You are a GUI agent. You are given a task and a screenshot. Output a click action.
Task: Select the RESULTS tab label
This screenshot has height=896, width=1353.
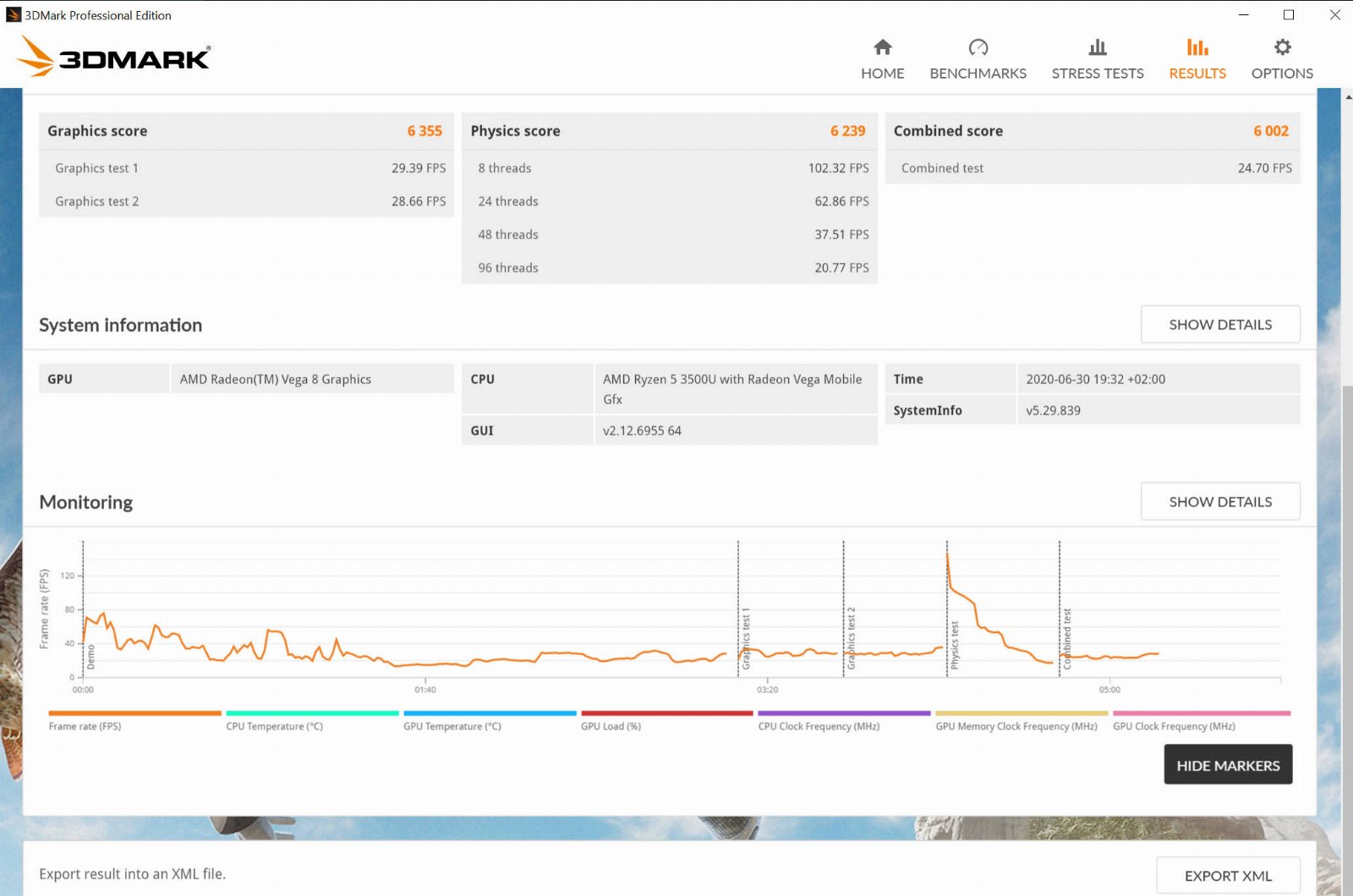pyautogui.click(x=1197, y=74)
